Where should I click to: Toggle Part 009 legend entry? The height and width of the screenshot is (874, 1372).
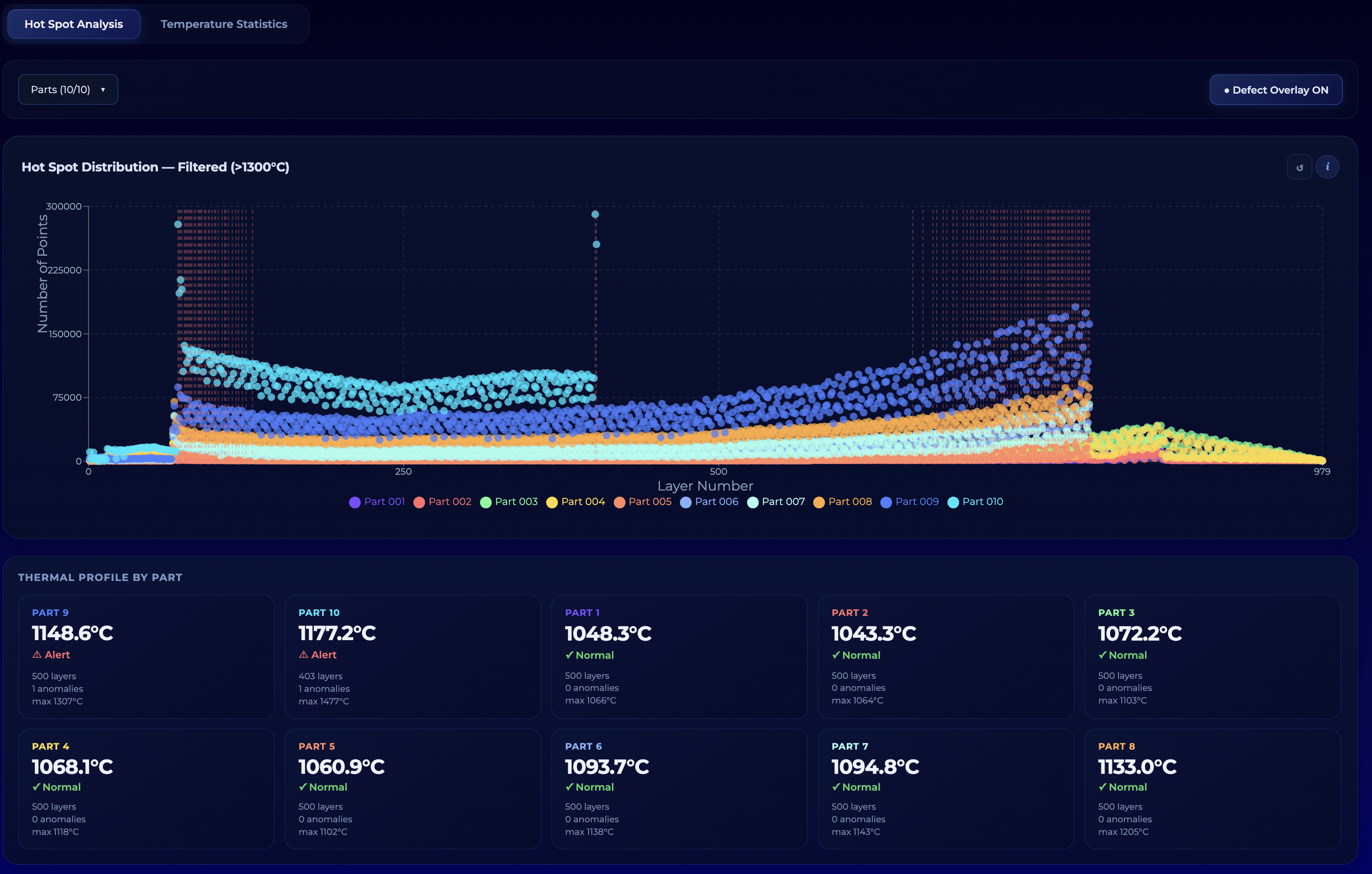(910, 502)
